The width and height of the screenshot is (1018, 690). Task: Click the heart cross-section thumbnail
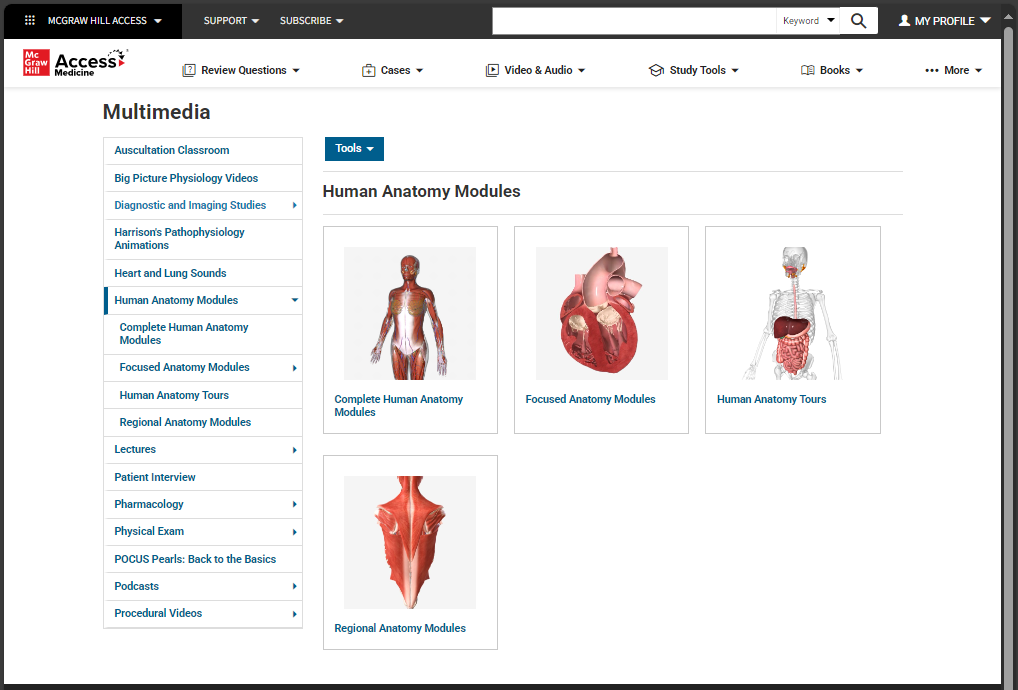pyautogui.click(x=601, y=314)
